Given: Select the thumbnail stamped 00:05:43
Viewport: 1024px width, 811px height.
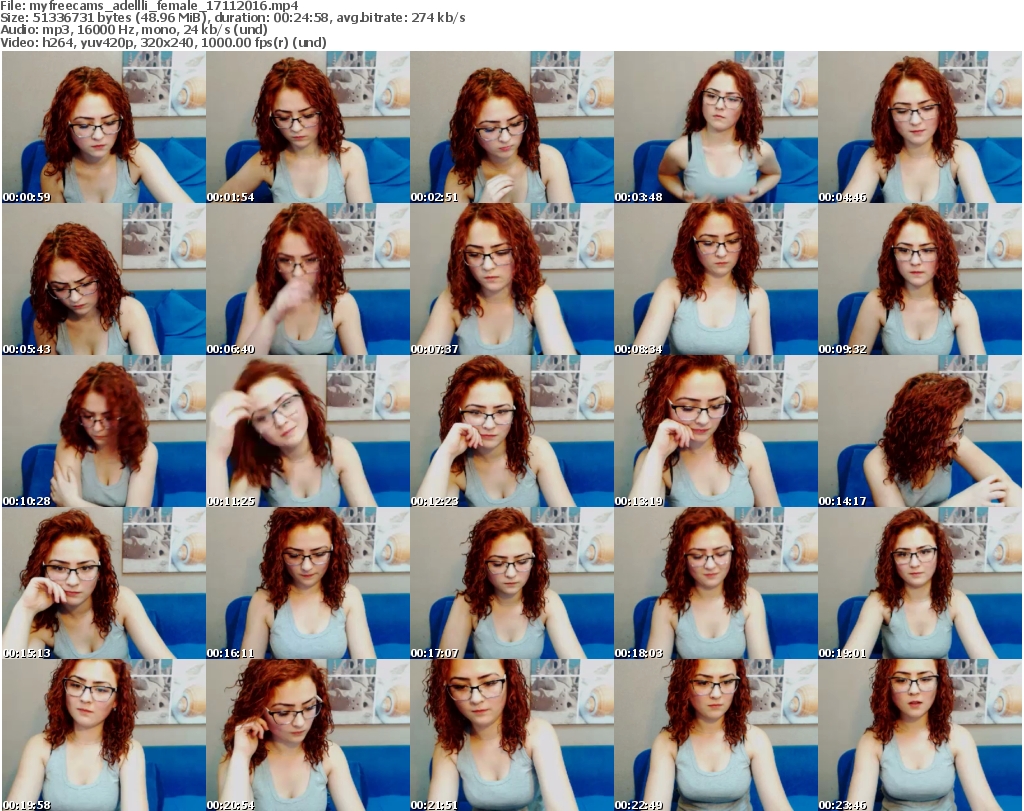Looking at the screenshot, I should [x=104, y=279].
